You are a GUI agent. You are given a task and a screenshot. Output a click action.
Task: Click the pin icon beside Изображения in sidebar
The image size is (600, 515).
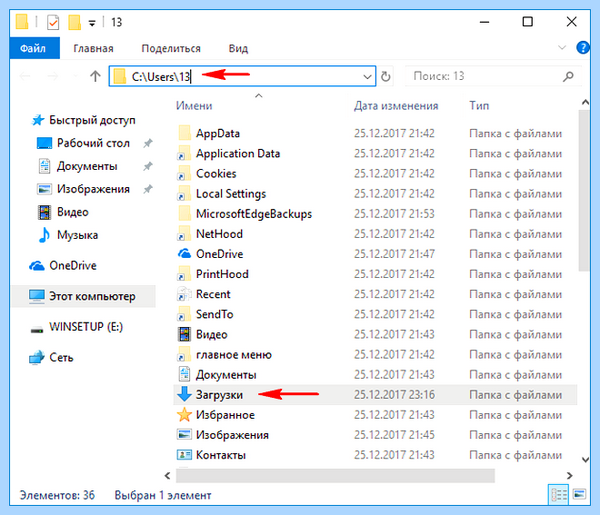point(148,189)
